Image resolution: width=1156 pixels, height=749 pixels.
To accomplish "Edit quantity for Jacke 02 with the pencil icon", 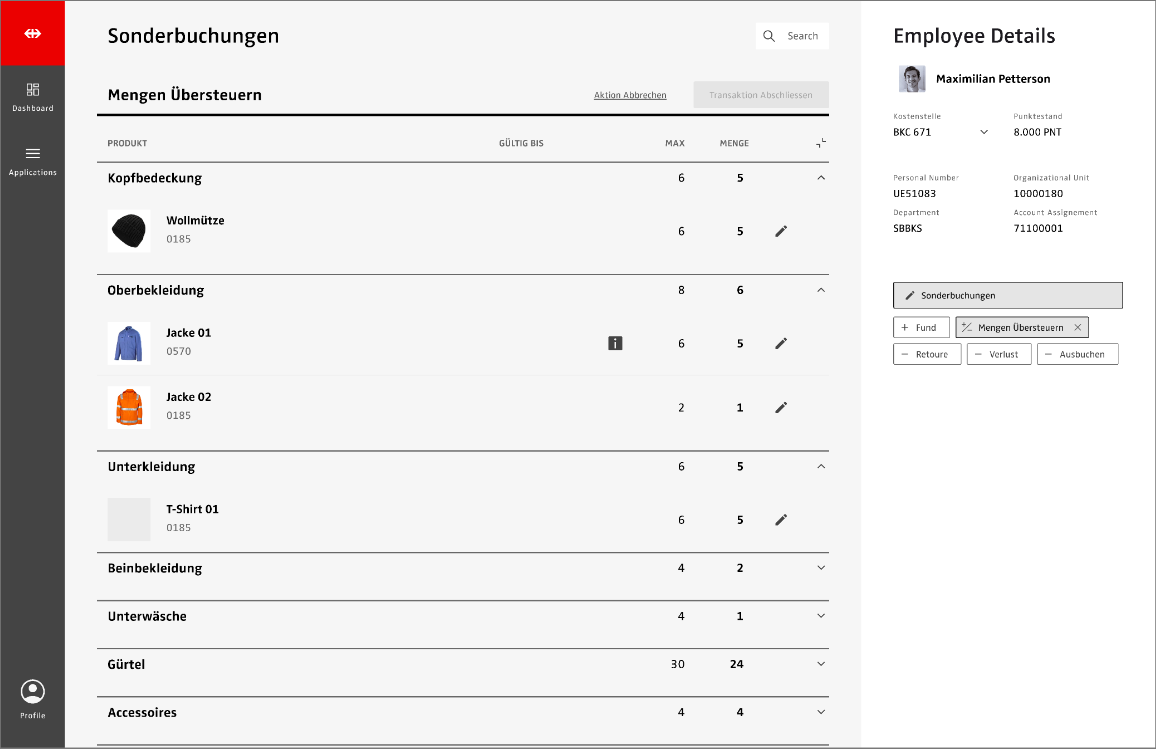I will (x=781, y=407).
